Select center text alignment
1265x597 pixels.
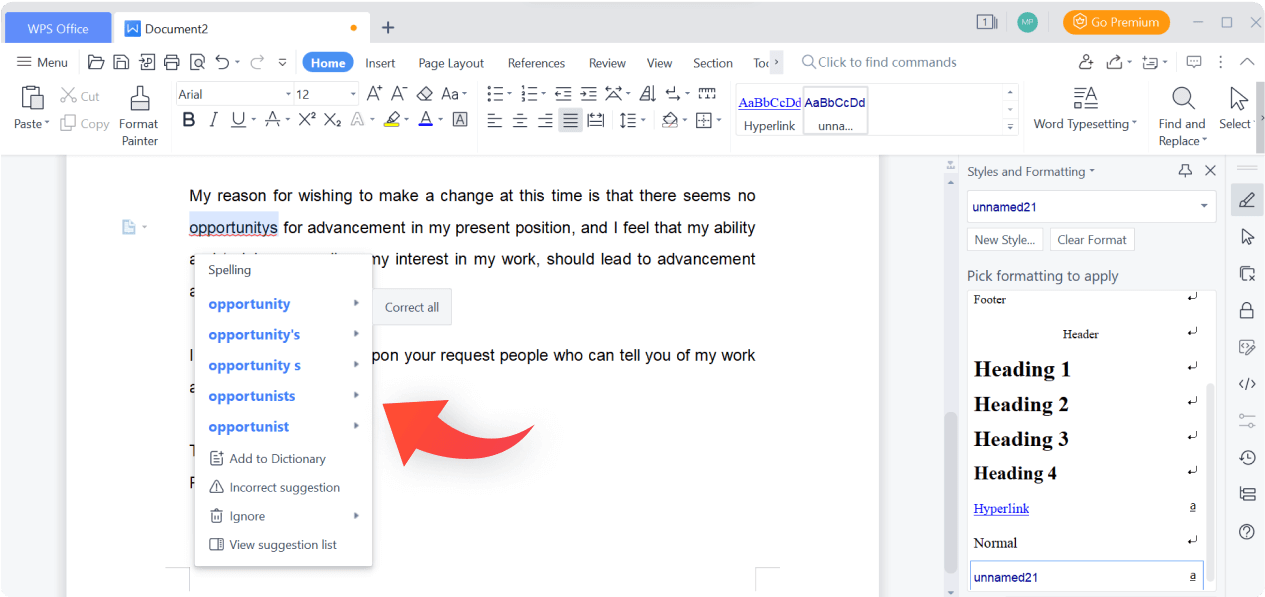[x=520, y=119]
